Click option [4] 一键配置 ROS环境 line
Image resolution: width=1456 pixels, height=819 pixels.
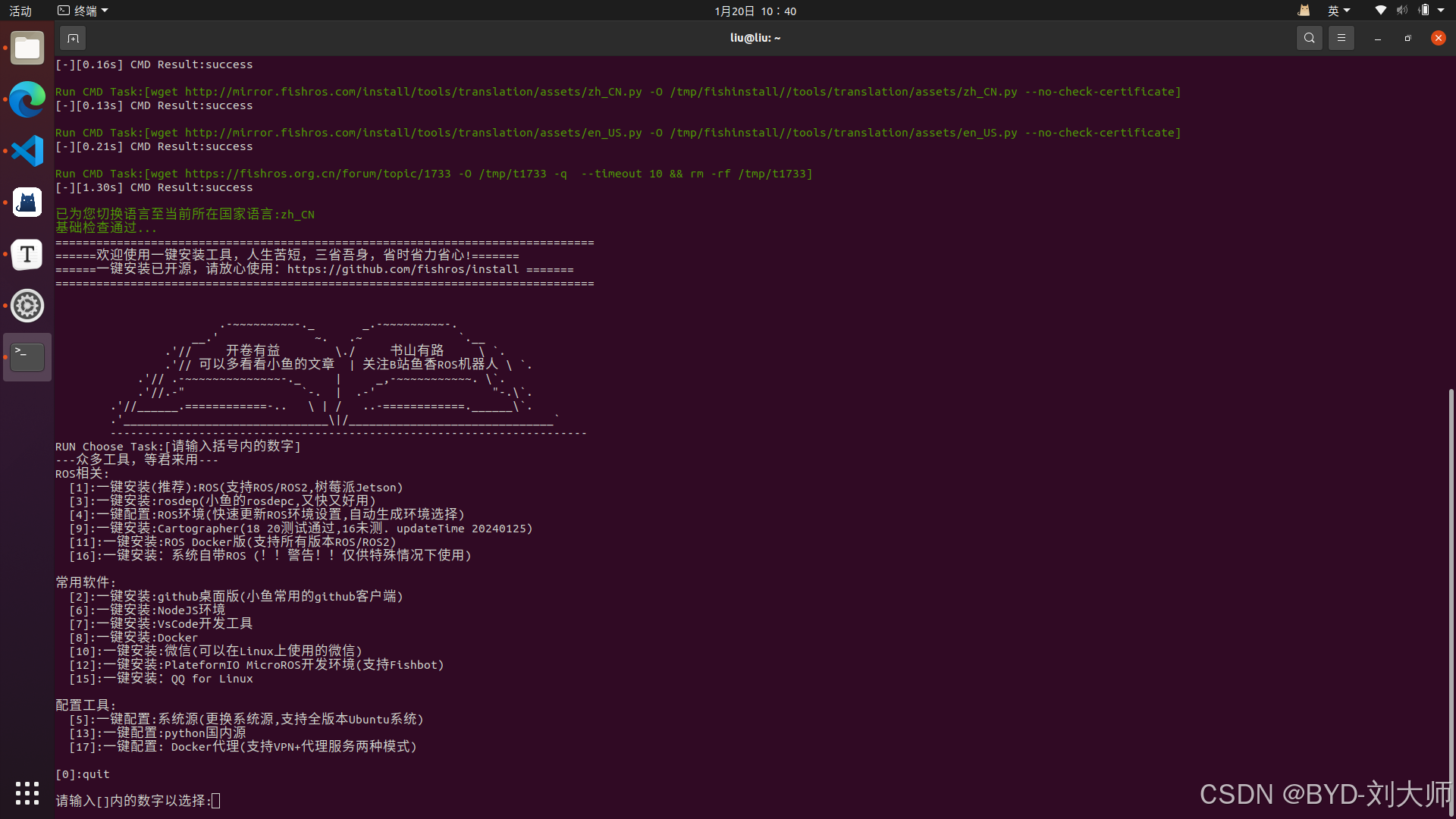click(x=267, y=515)
